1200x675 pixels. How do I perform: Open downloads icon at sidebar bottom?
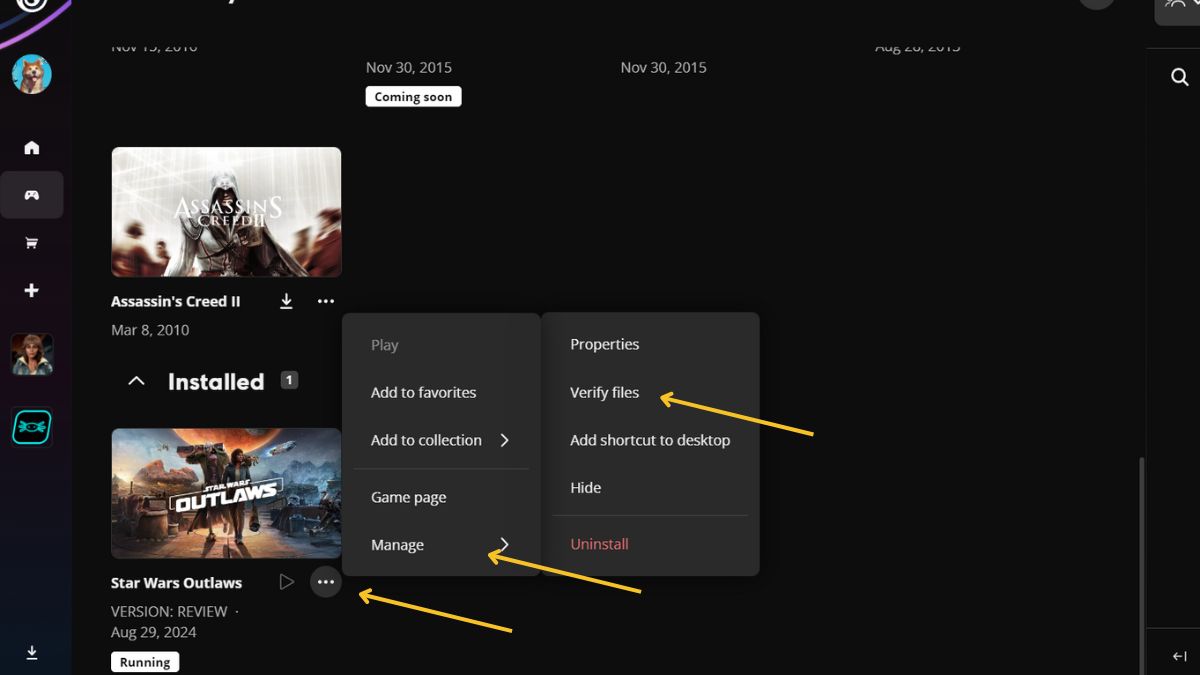tap(32, 652)
